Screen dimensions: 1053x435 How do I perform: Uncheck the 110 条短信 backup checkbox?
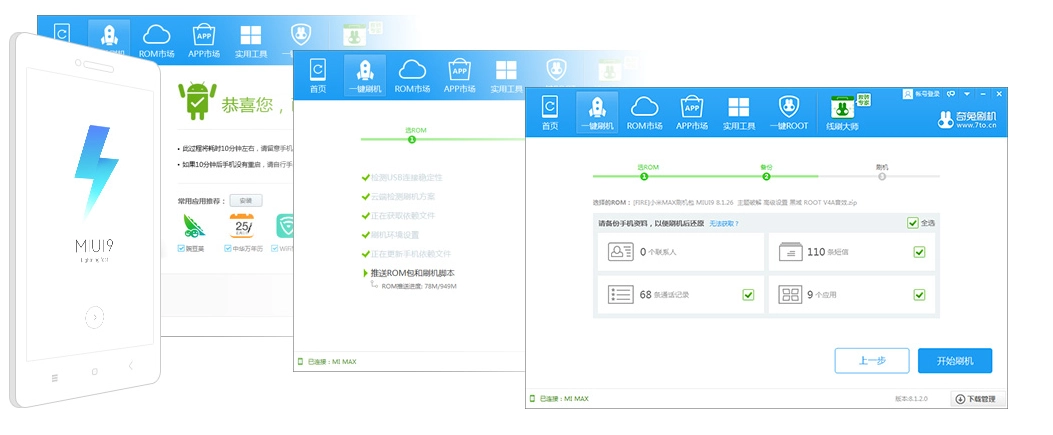coord(919,252)
